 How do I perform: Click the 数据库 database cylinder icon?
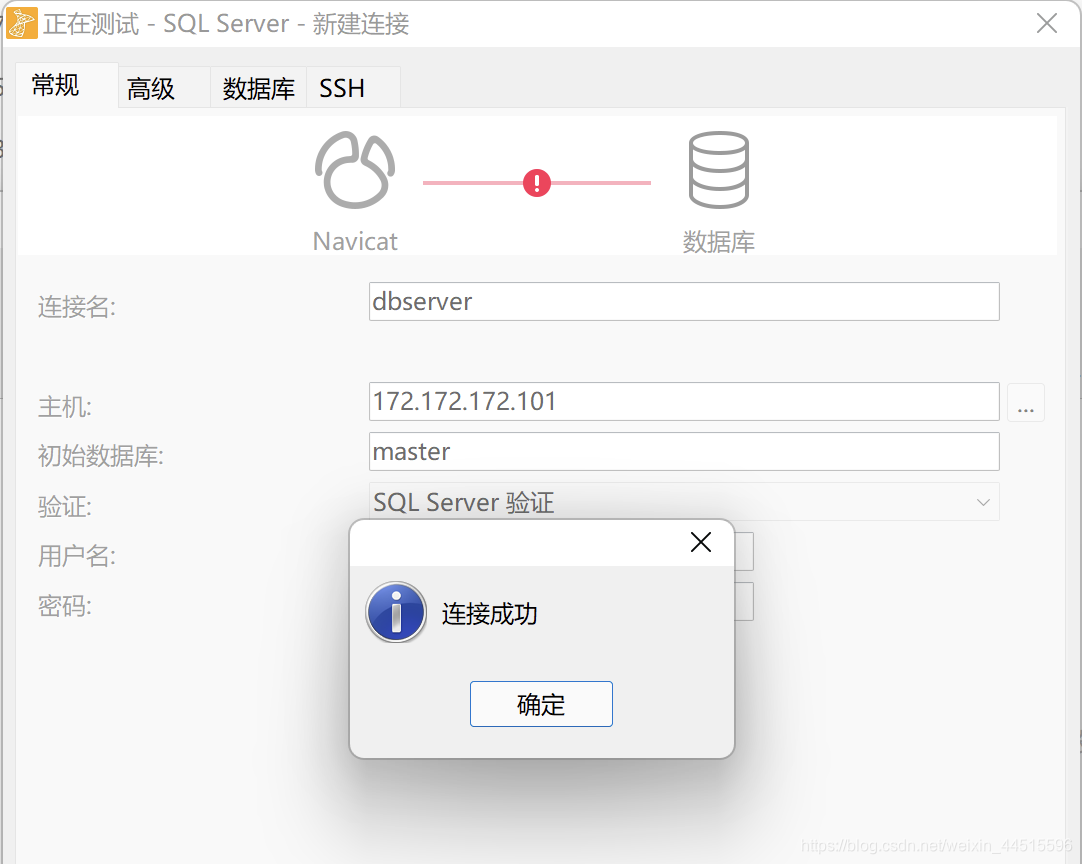coord(718,168)
